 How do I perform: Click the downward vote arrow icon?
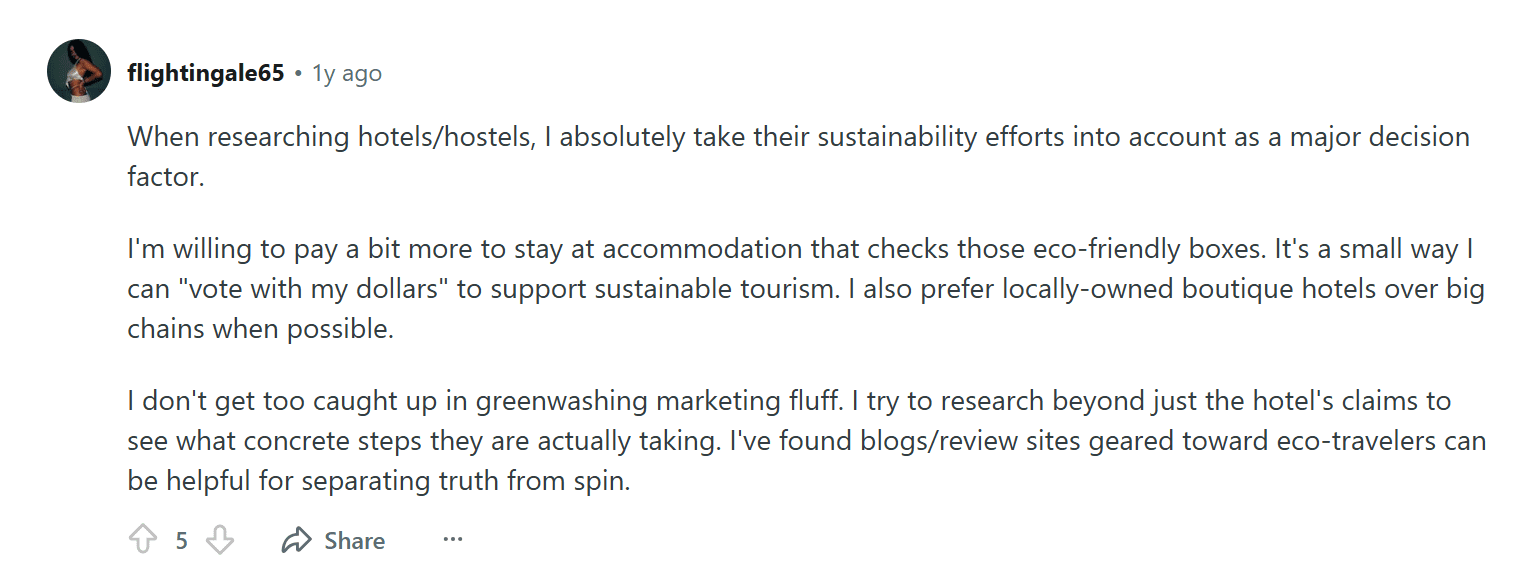pos(219,539)
